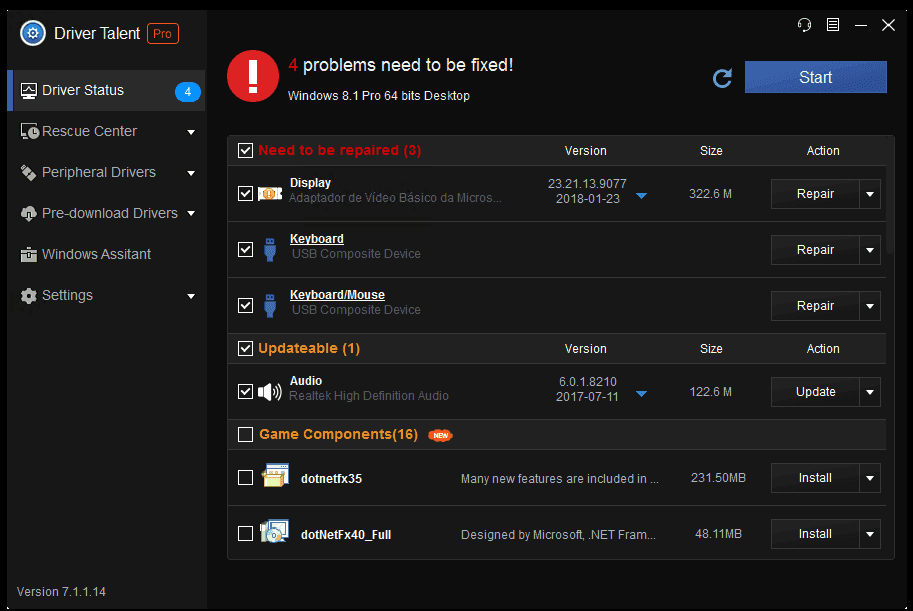
Task: Uncheck the Display driver checkbox
Action: [245, 193]
